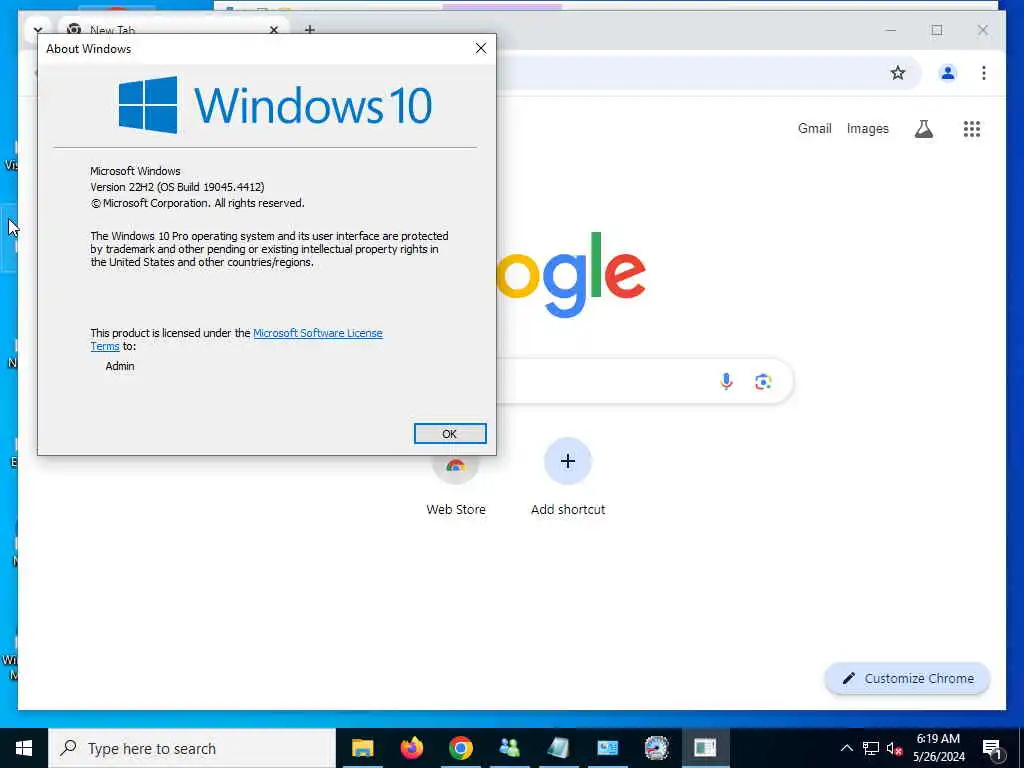1024x768 pixels.
Task: Open the Chrome three-dot menu
Action: click(x=984, y=73)
